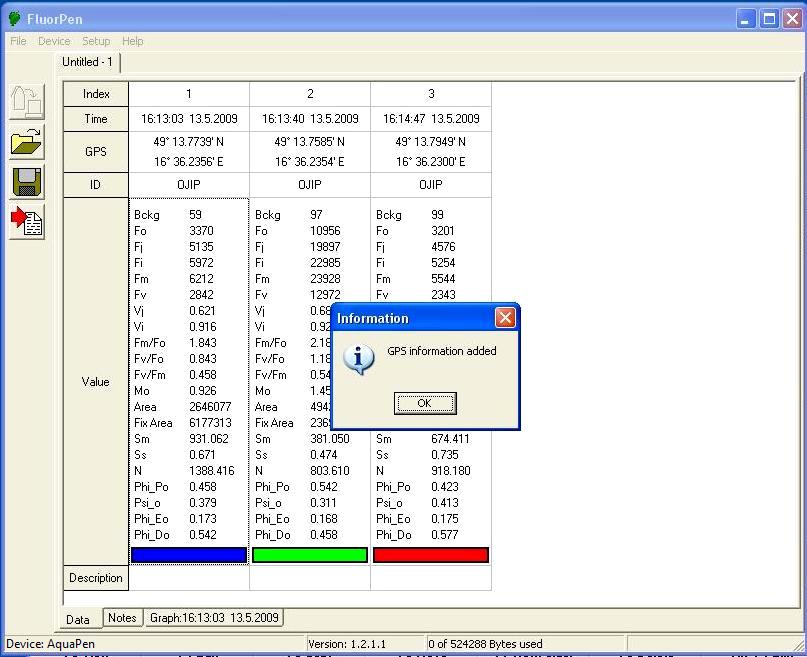Click Fm value 23928 in measurement 2

[325, 279]
